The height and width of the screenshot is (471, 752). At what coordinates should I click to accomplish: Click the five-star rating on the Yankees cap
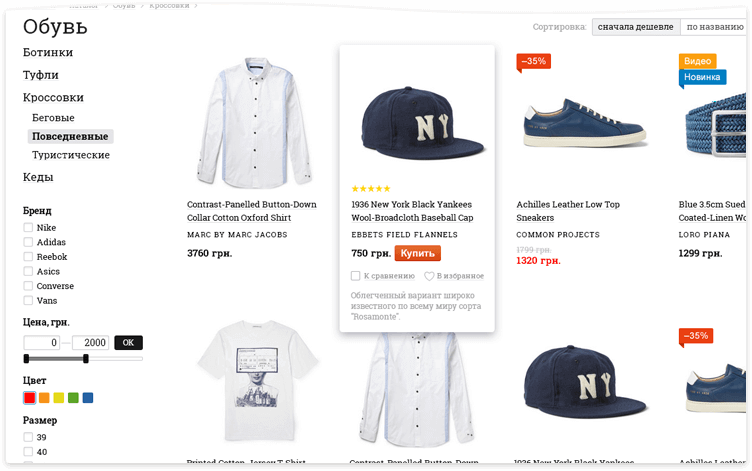[x=370, y=189]
